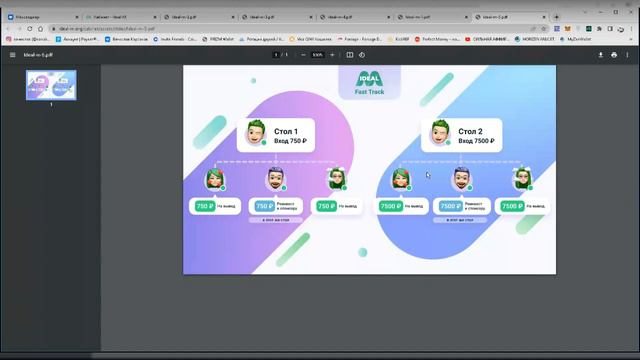Open the MORIZON WALLET bookmark
The height and width of the screenshot is (360, 640).
[x=535, y=39]
